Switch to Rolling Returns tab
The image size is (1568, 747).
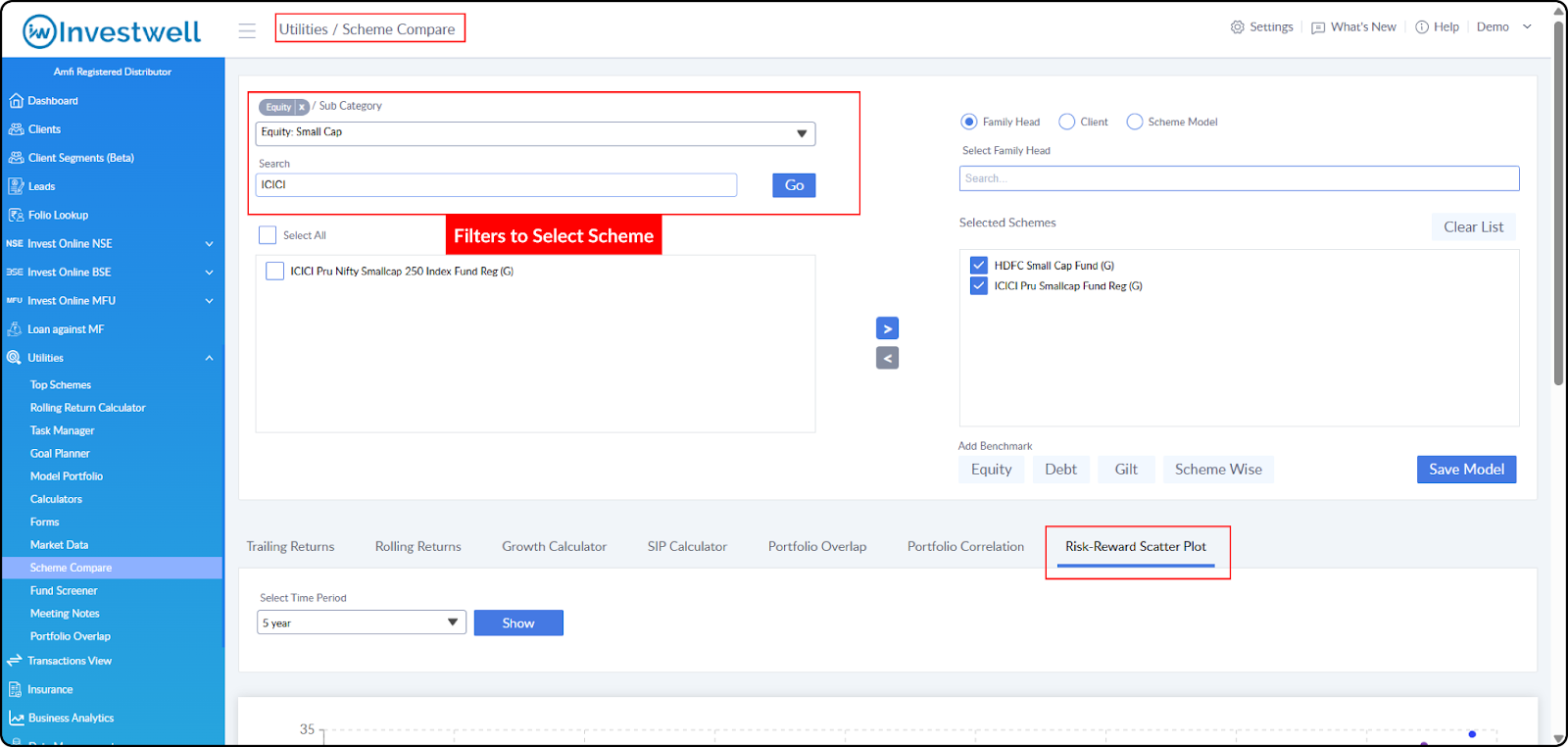(x=417, y=547)
